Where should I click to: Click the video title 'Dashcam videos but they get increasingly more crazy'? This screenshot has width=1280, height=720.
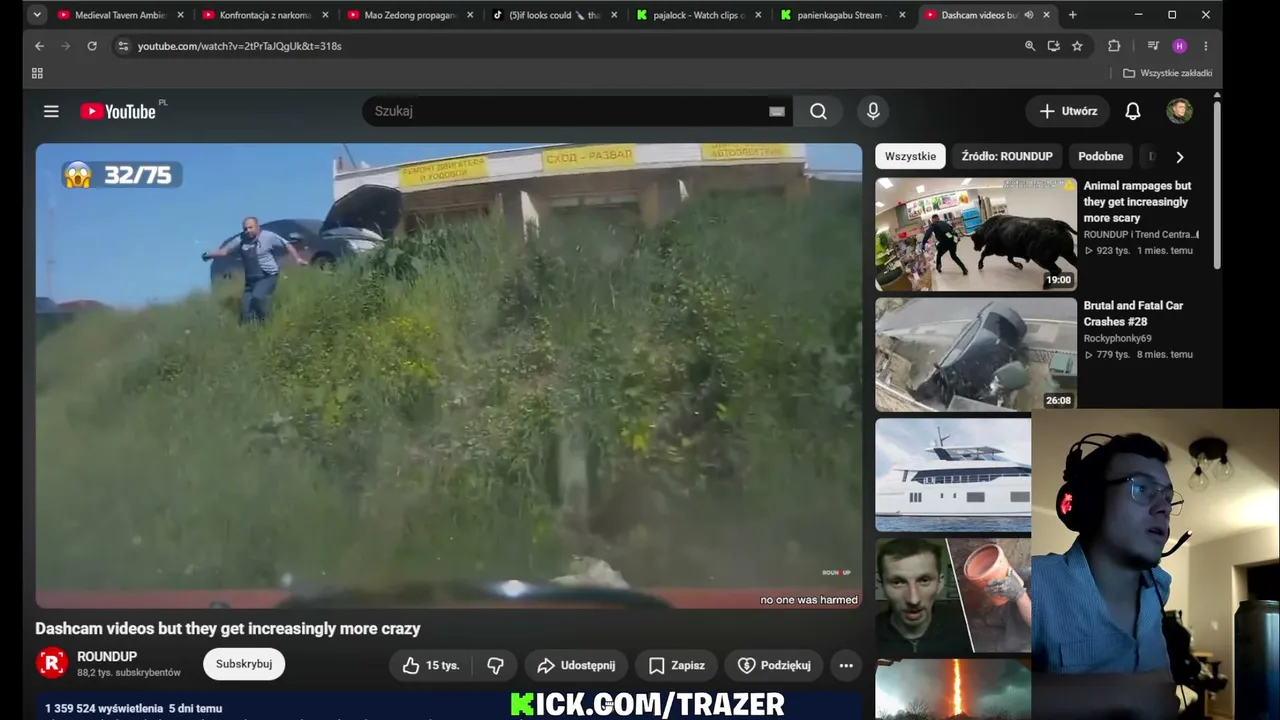click(228, 628)
